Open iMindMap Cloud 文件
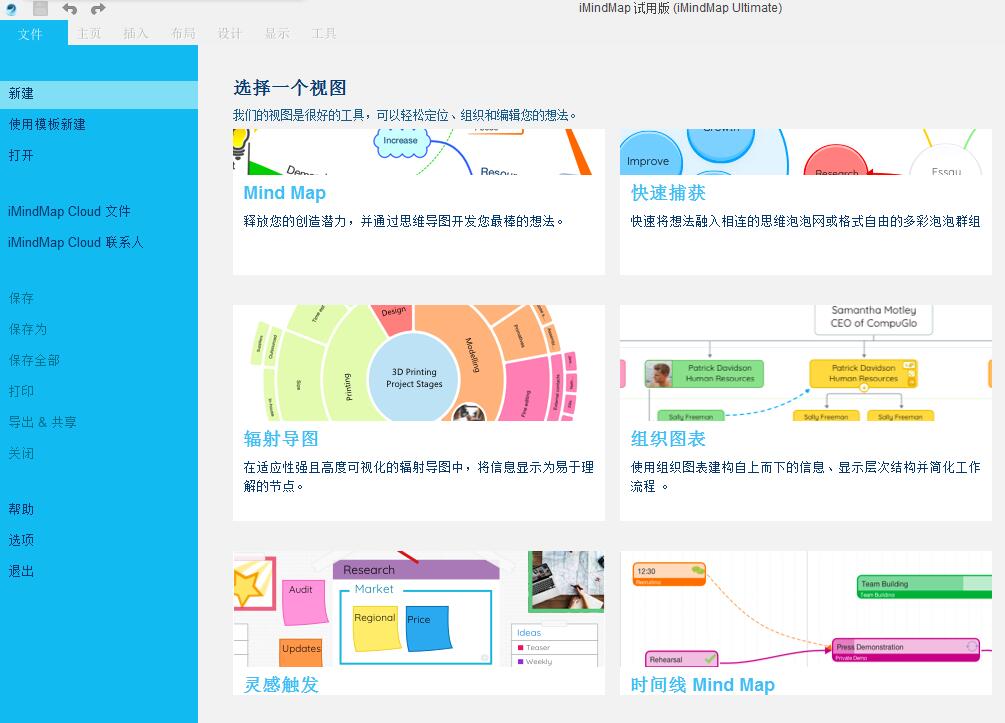The image size is (1005, 723). (x=69, y=212)
